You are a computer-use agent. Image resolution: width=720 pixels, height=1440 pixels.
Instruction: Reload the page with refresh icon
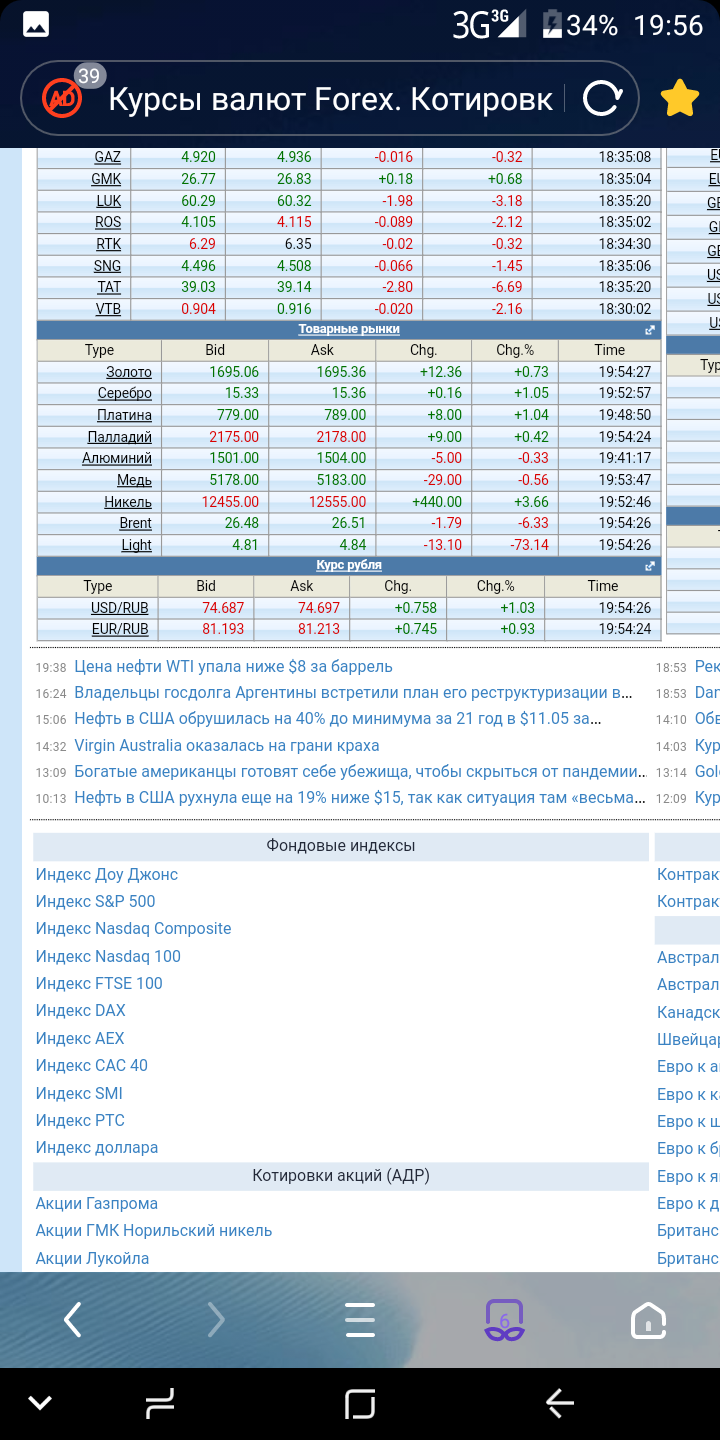(x=602, y=98)
